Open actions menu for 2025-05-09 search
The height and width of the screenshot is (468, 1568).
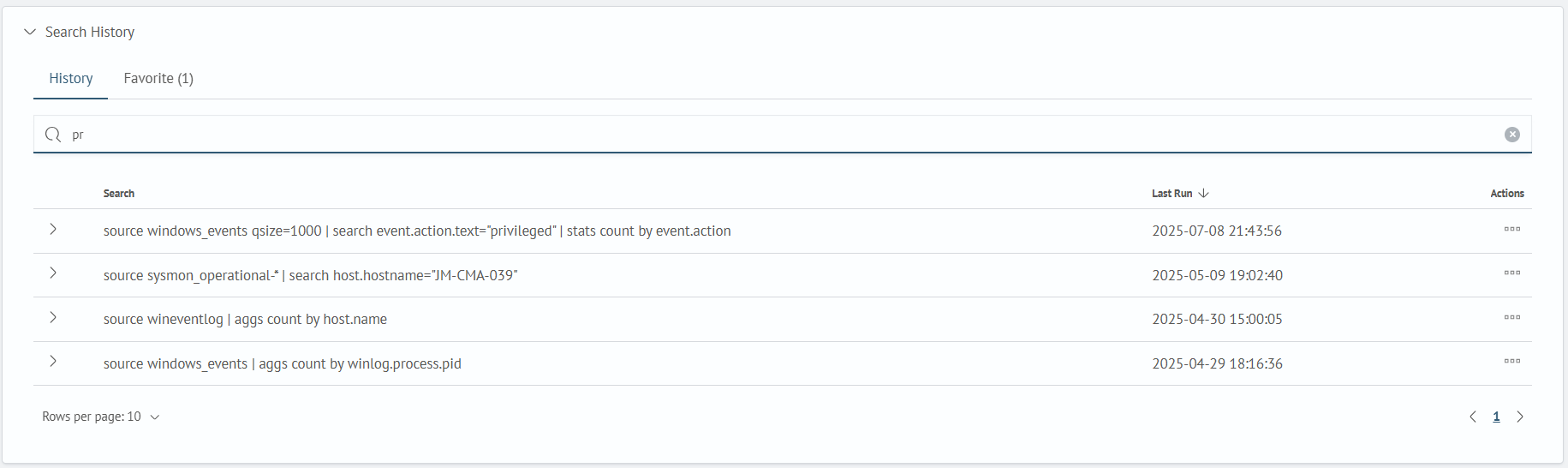[x=1512, y=273]
